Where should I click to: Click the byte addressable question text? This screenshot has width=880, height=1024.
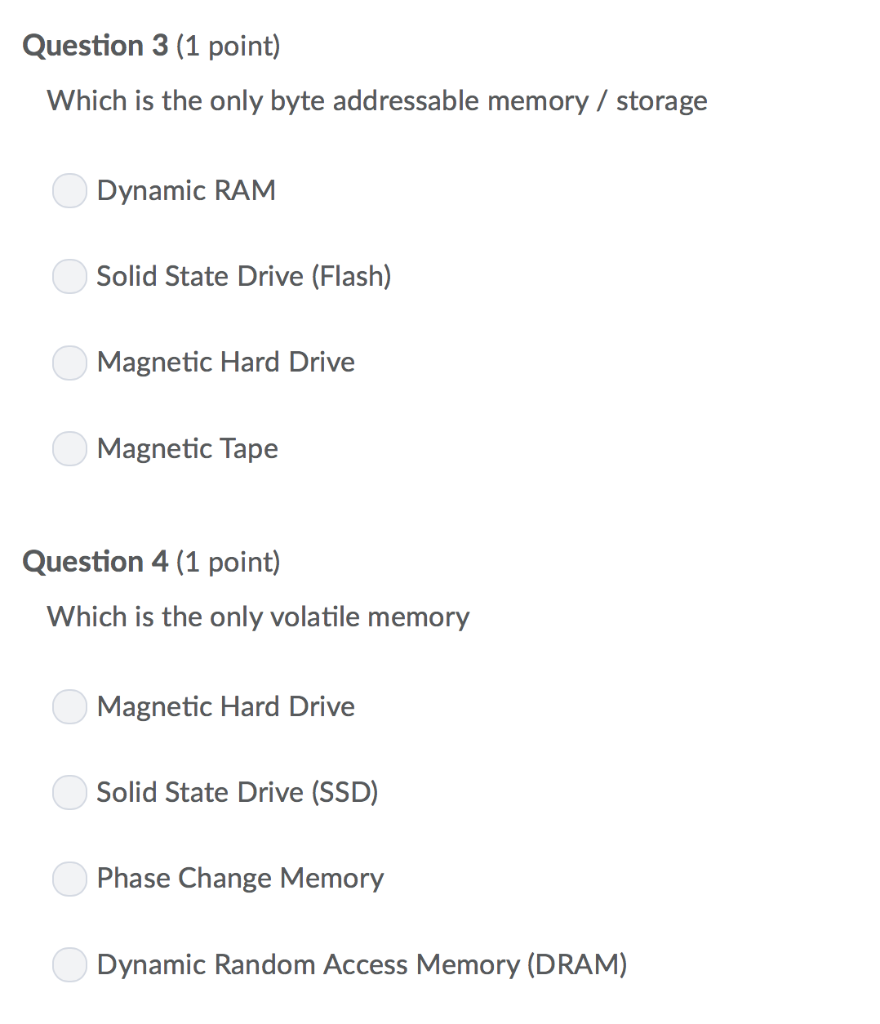tap(376, 100)
